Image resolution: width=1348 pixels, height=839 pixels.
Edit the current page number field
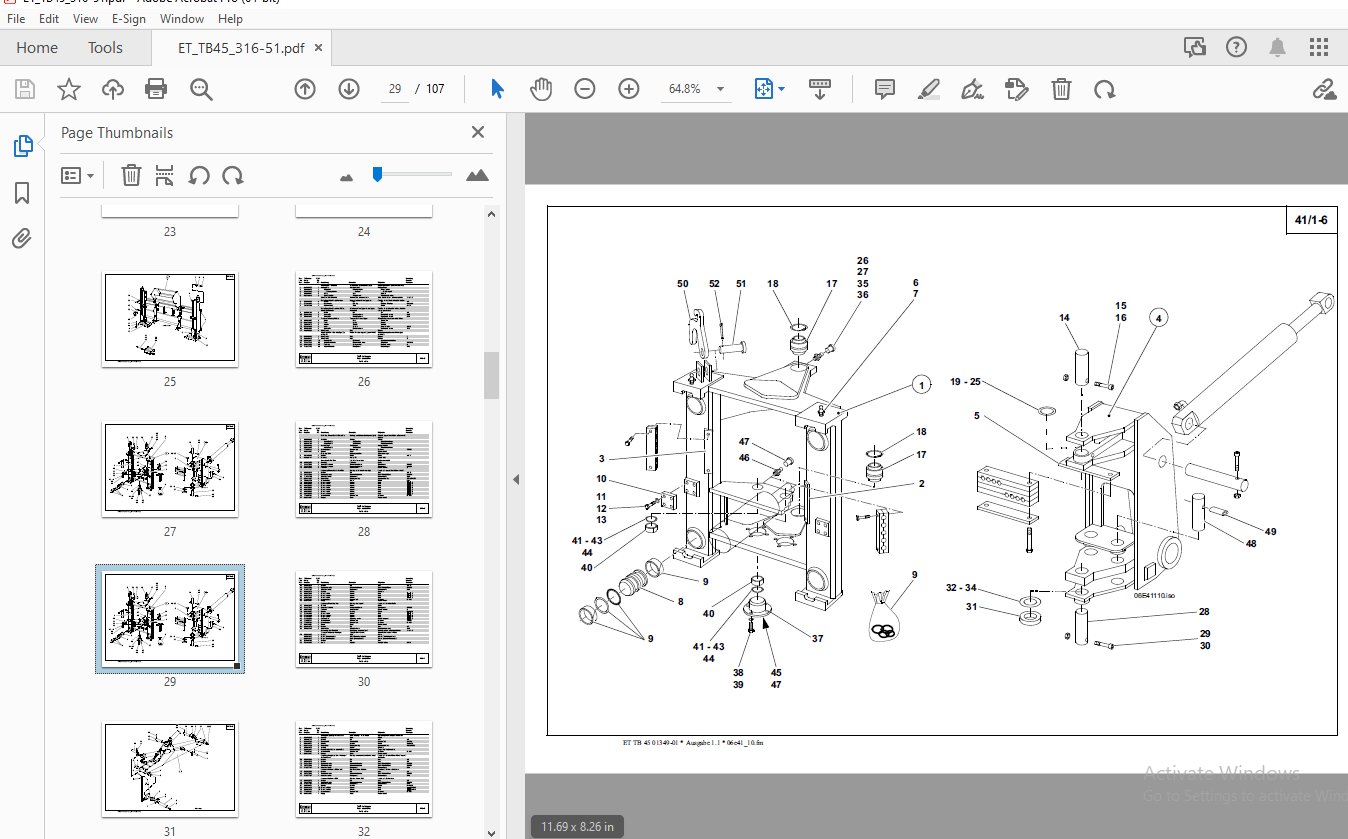click(x=395, y=89)
